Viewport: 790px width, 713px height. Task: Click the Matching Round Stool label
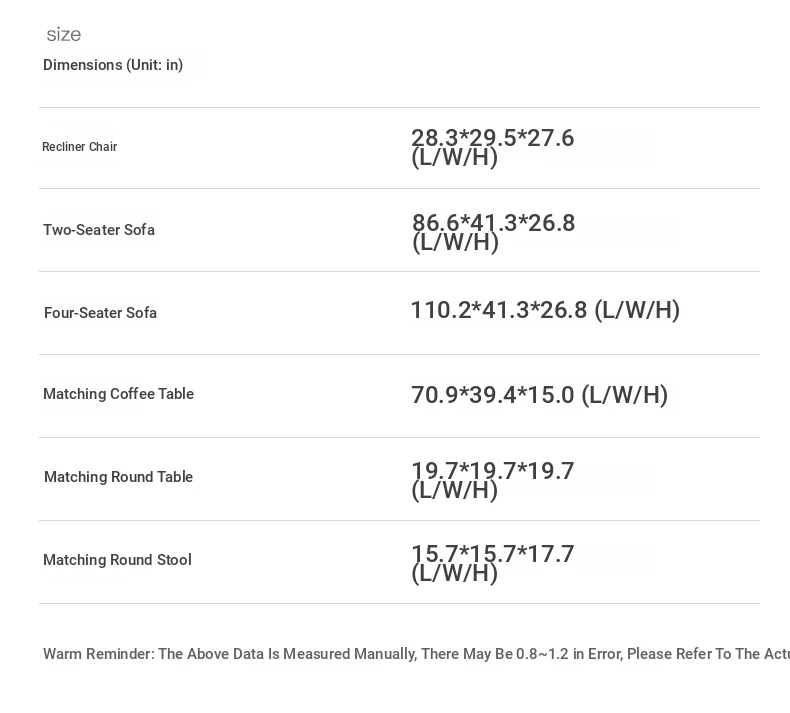[x=117, y=560]
